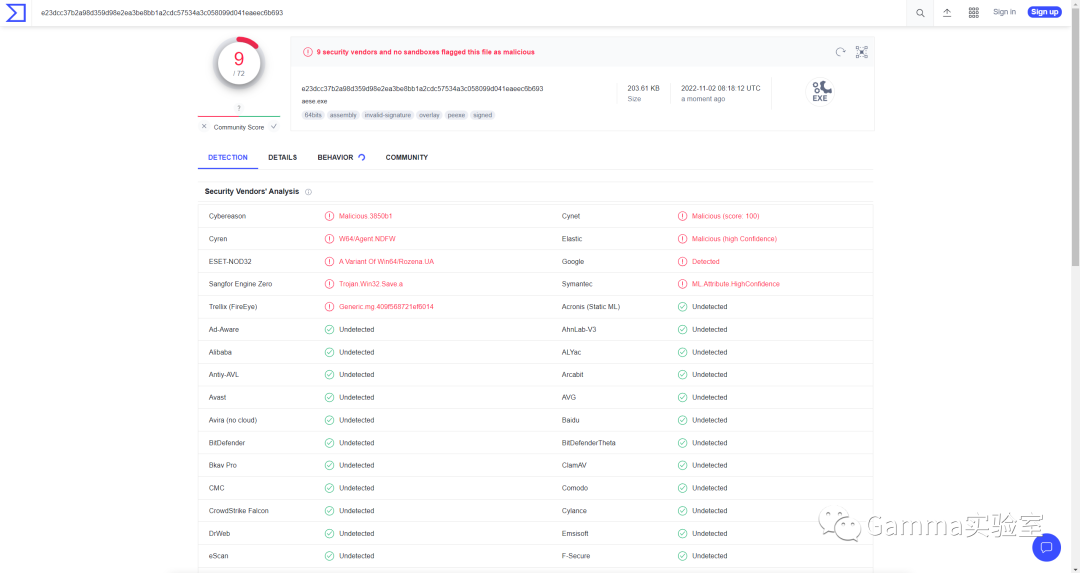The height and width of the screenshot is (573, 1080).
Task: Click the reanalyze refresh icon
Action: (840, 52)
